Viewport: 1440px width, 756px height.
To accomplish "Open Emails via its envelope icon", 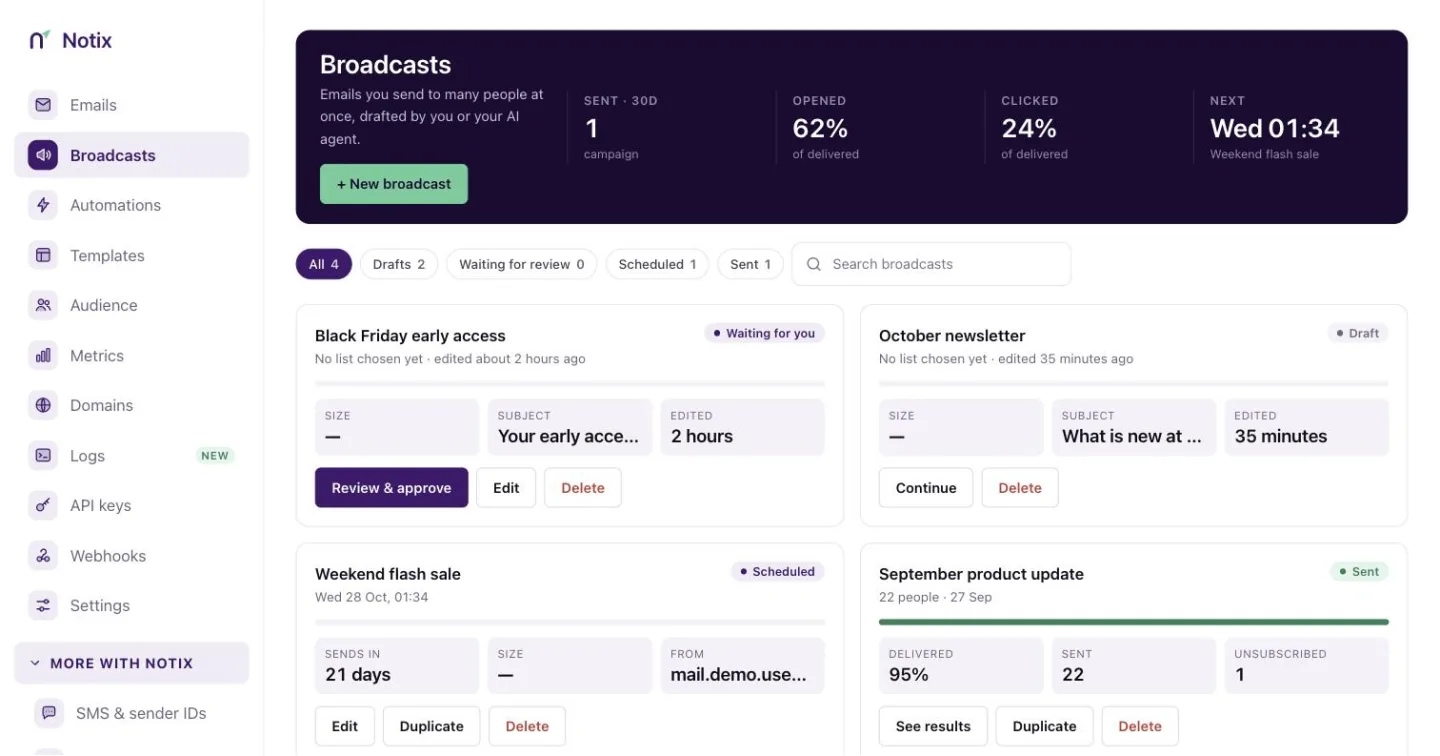I will coord(43,105).
